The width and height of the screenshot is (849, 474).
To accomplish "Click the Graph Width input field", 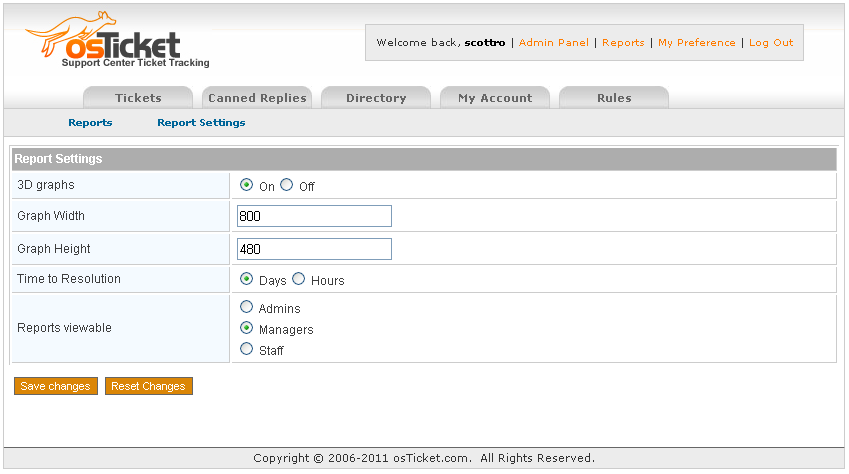I will click(314, 216).
